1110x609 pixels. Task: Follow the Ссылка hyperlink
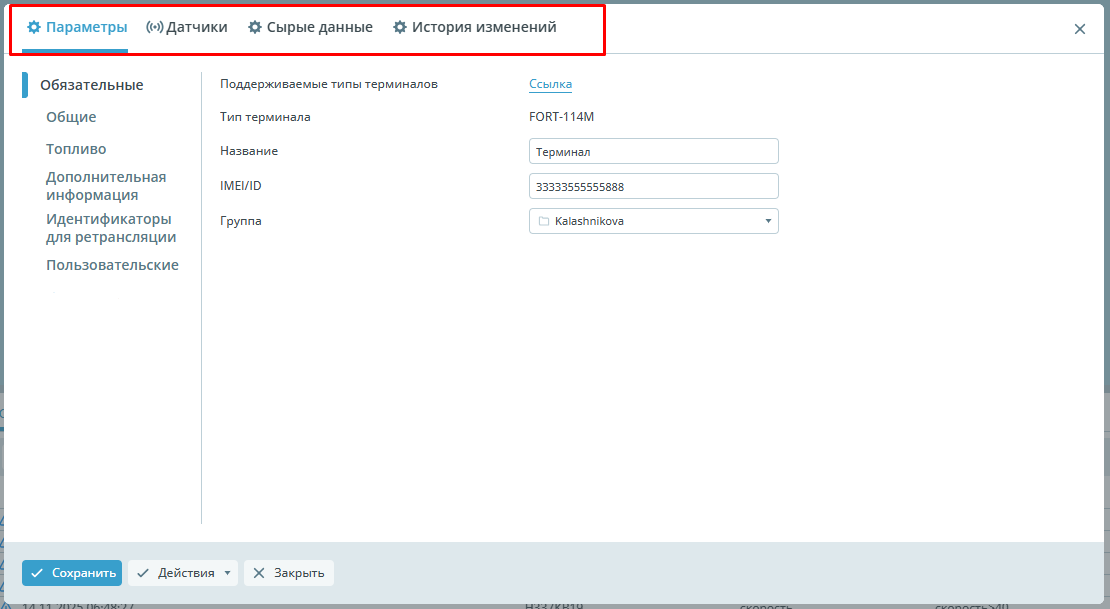click(550, 85)
